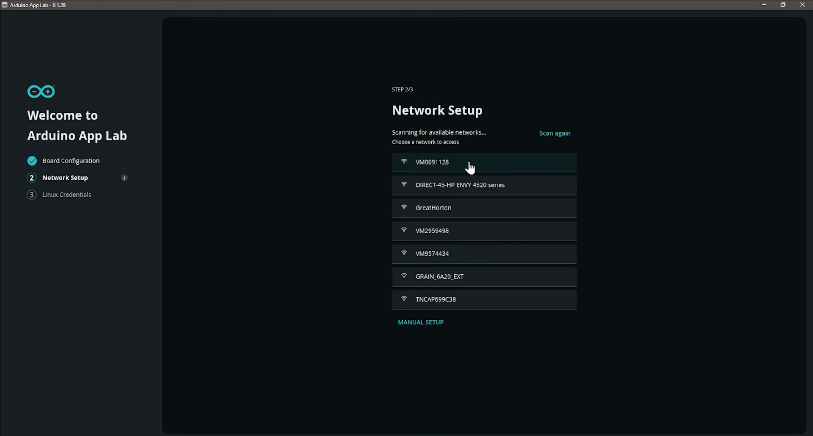
Task: Open info icon beside Network Setup step
Action: 124,178
